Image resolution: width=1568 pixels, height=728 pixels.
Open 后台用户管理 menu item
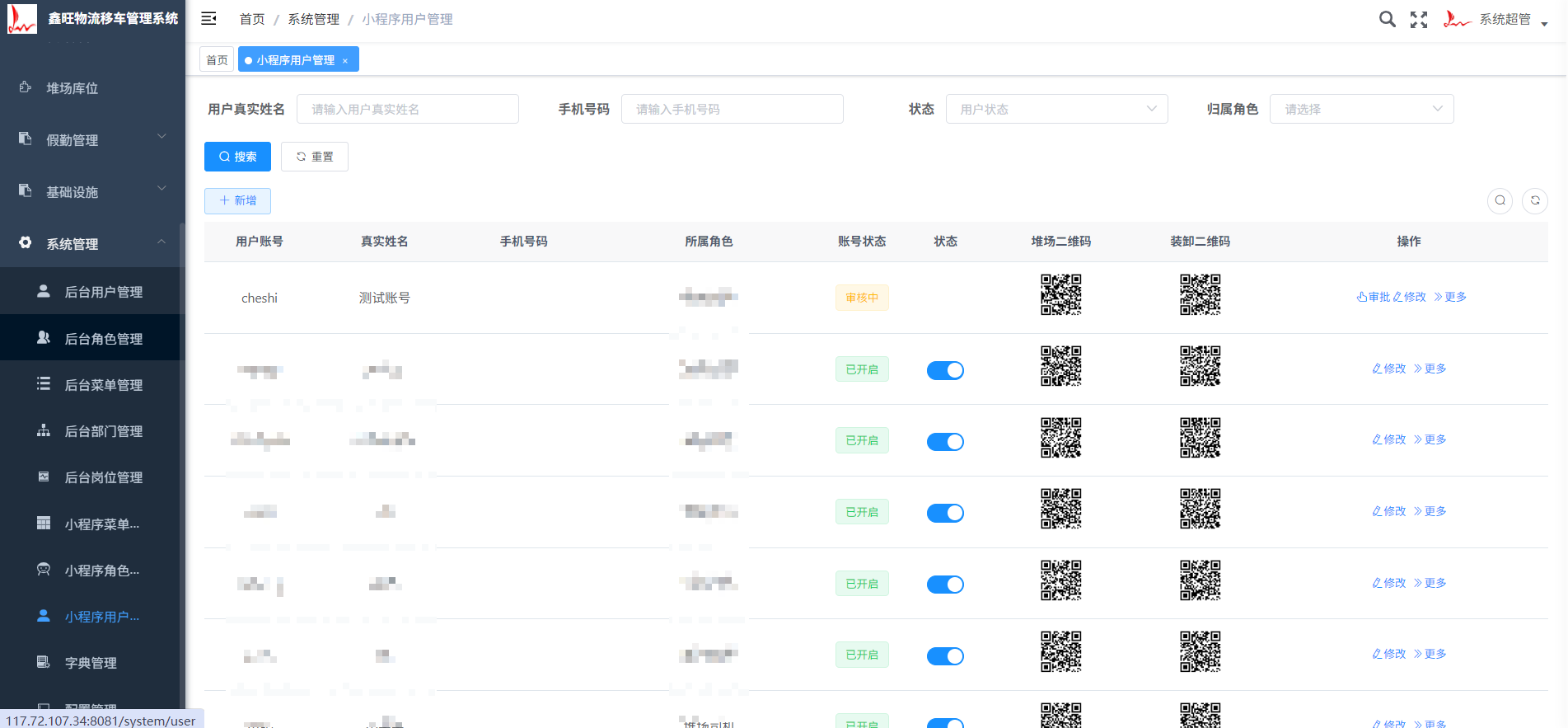(92, 292)
